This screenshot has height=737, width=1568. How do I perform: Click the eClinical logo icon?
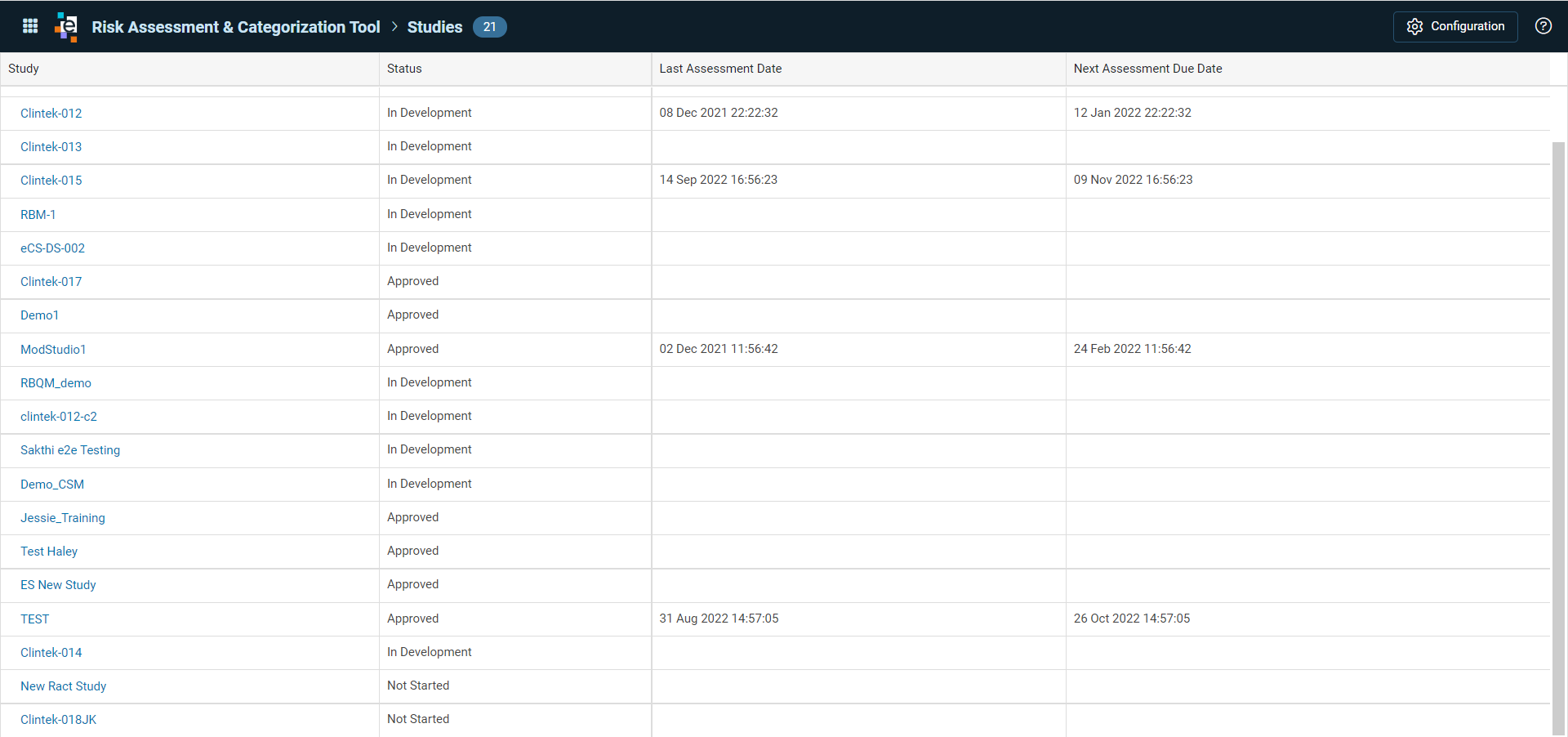click(x=66, y=27)
